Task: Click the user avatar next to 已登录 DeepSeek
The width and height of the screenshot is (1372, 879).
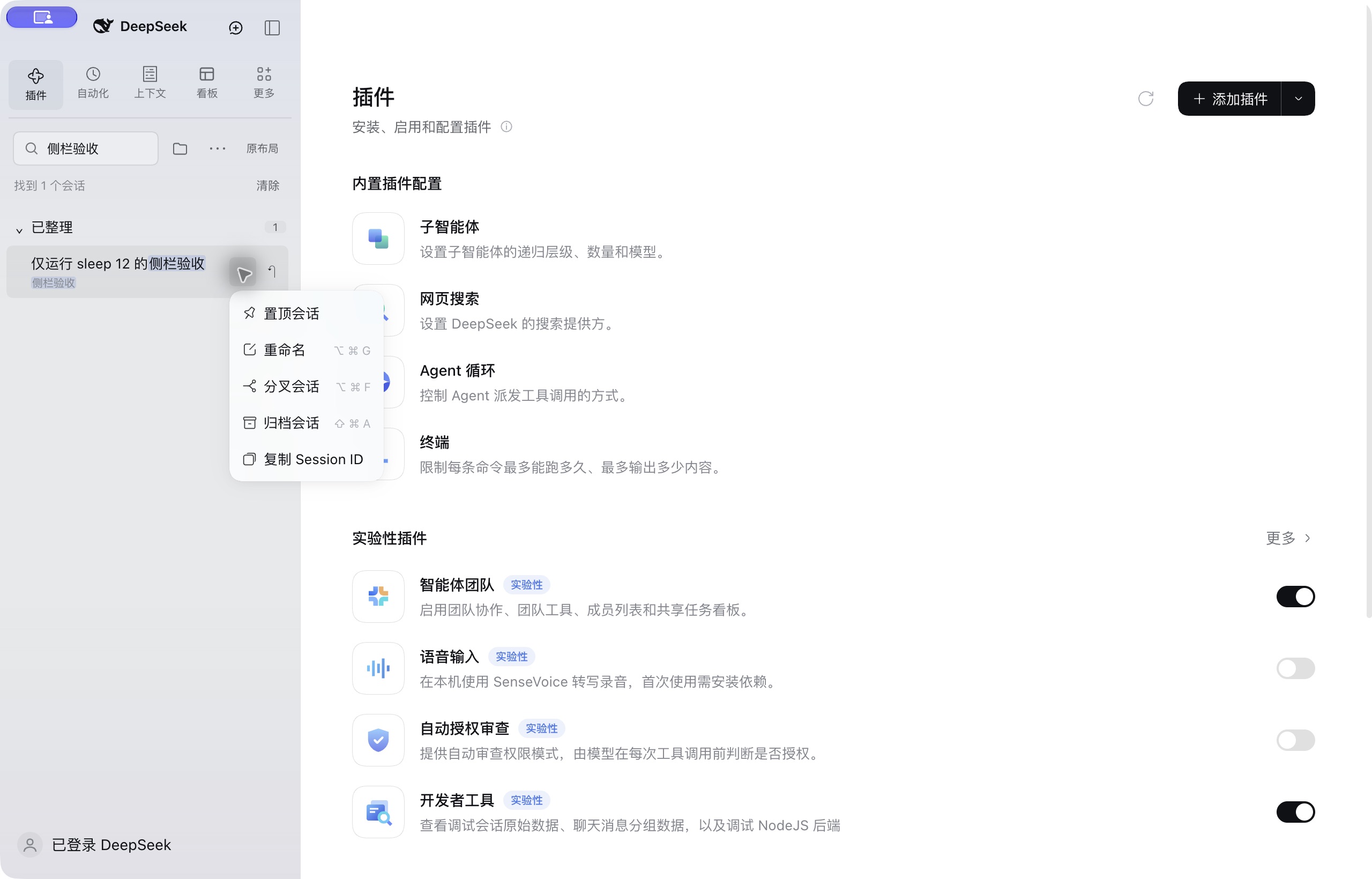Action: 29,845
